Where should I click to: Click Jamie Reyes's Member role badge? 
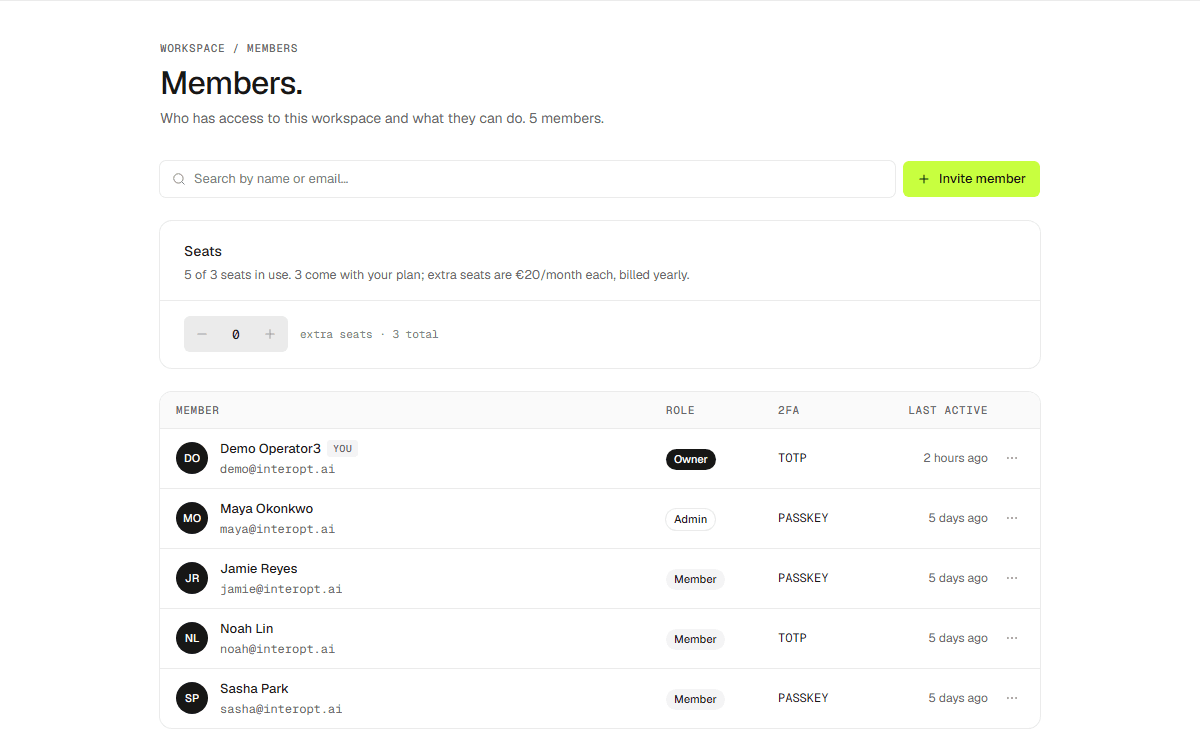click(695, 579)
